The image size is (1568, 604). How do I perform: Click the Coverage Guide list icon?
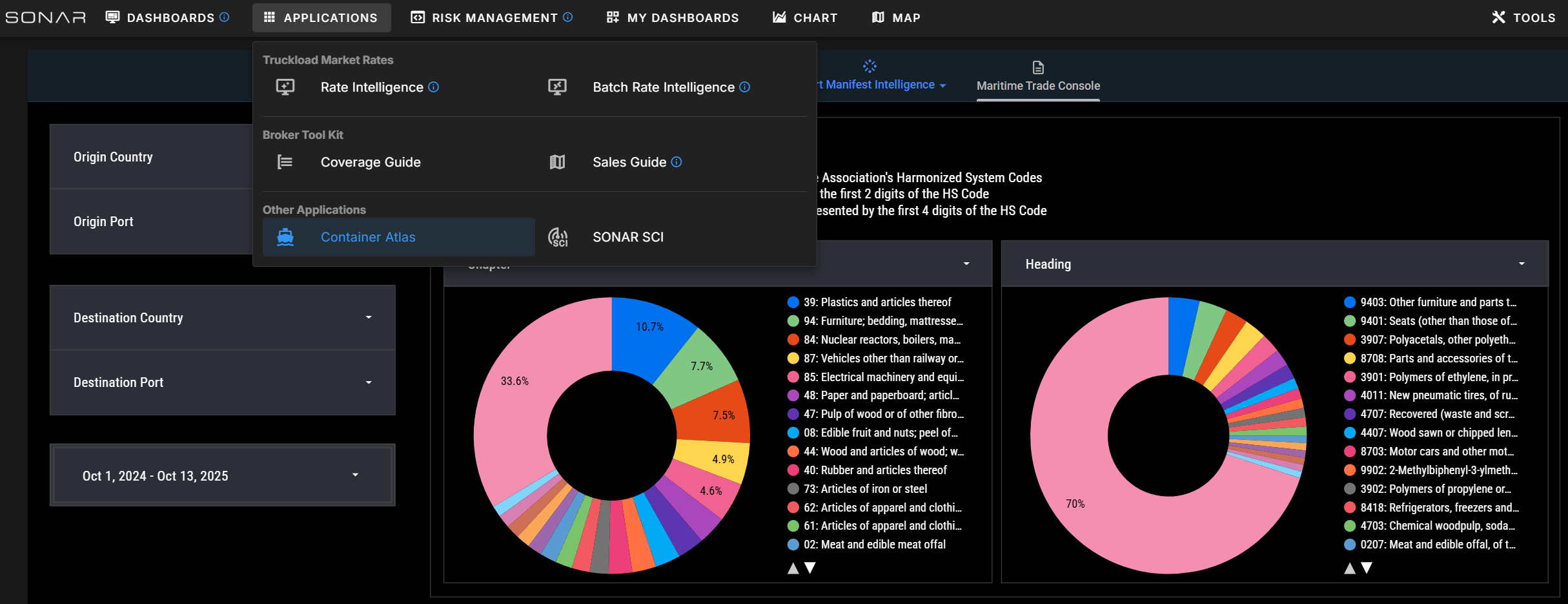[285, 162]
